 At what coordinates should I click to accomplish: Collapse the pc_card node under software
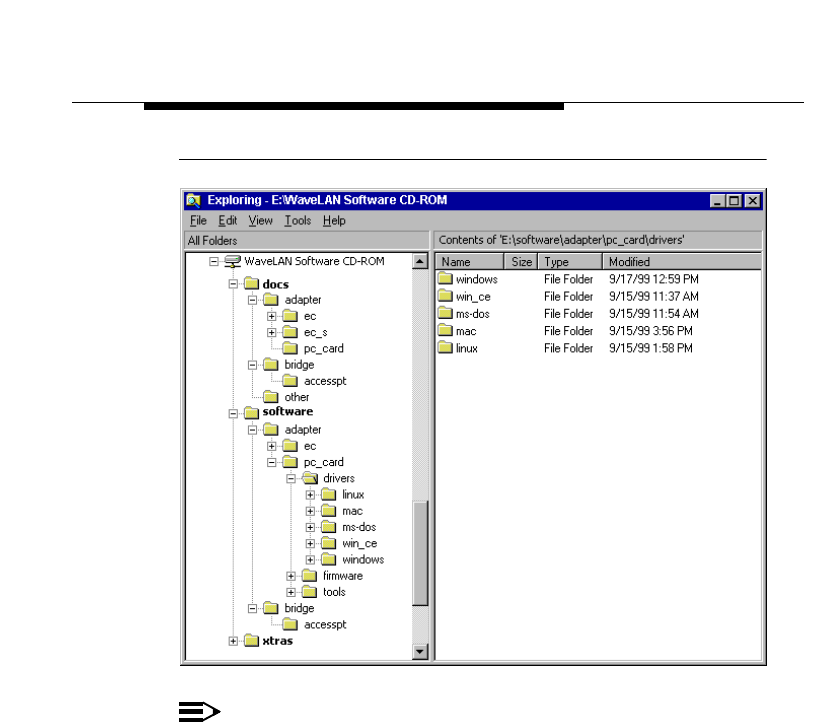tap(271, 462)
